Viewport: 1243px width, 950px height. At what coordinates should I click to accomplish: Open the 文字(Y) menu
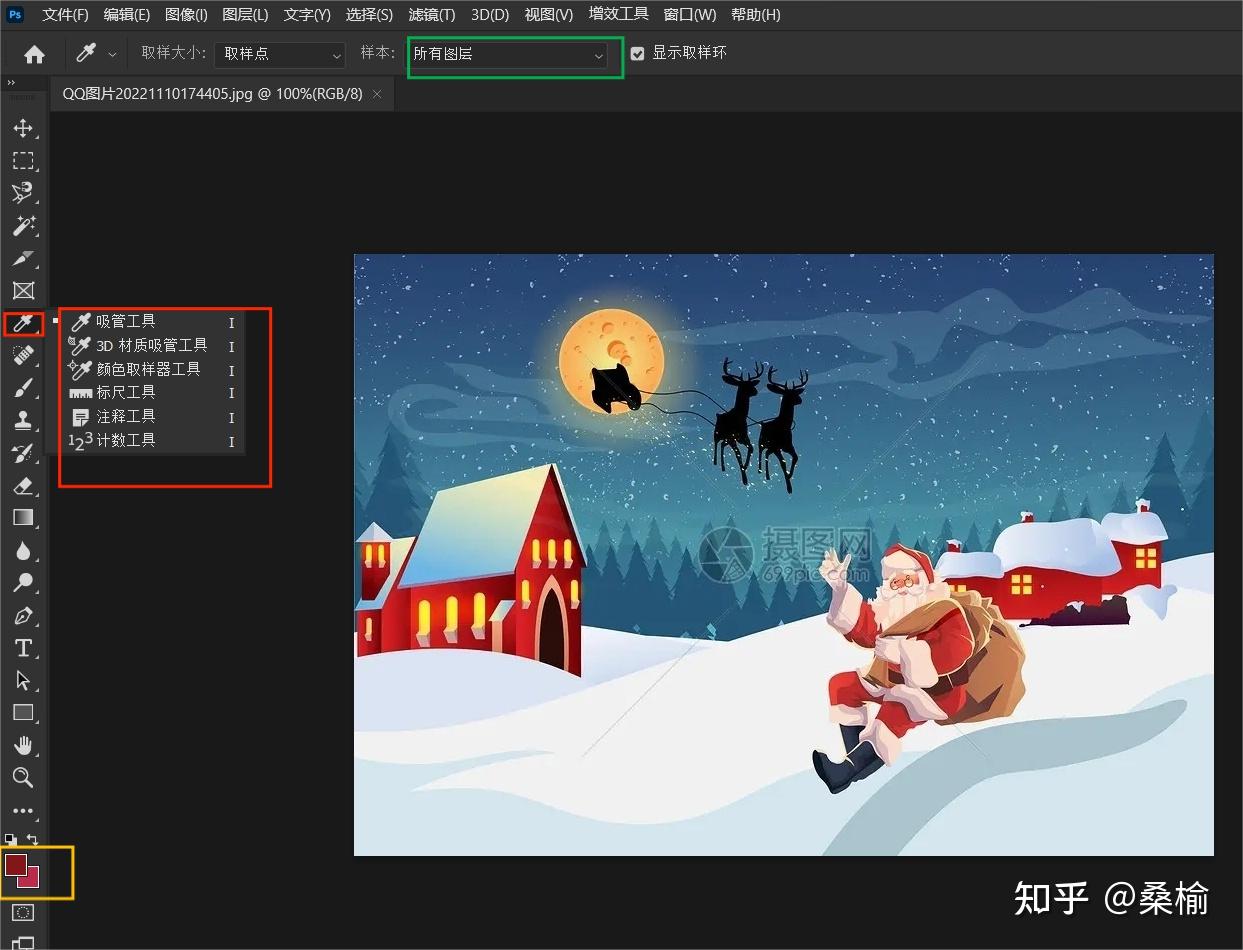(x=307, y=15)
